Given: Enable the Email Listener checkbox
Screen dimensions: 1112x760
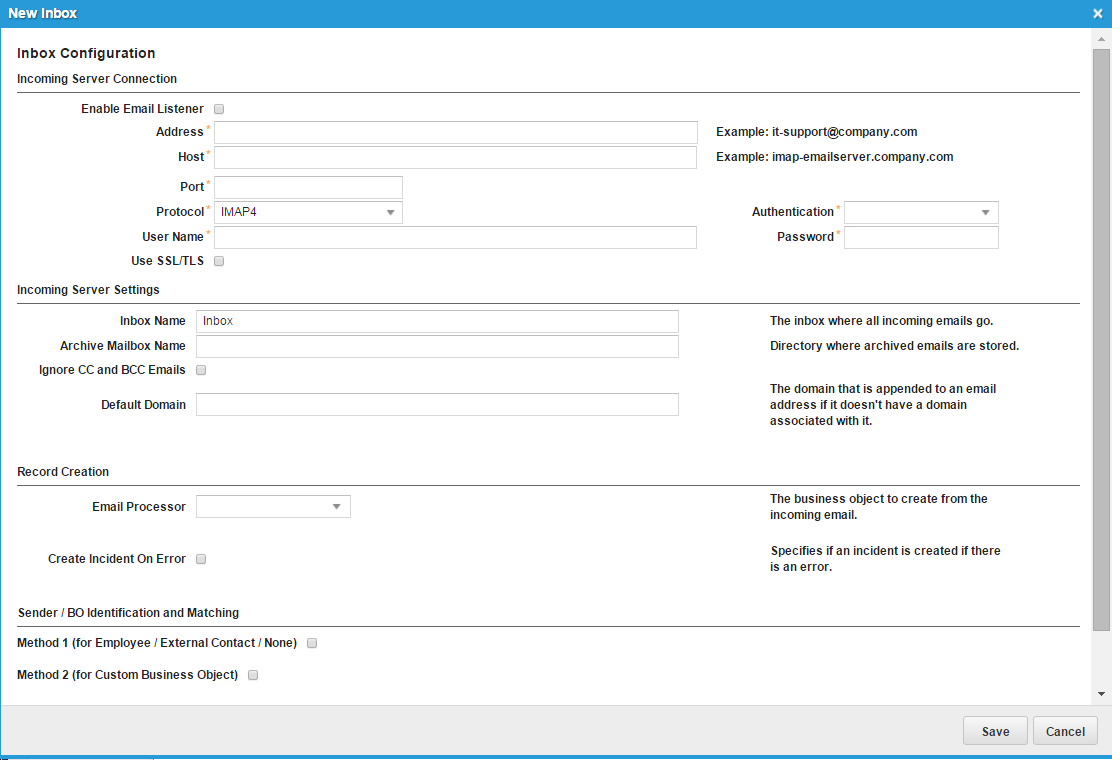Looking at the screenshot, I should (x=219, y=109).
